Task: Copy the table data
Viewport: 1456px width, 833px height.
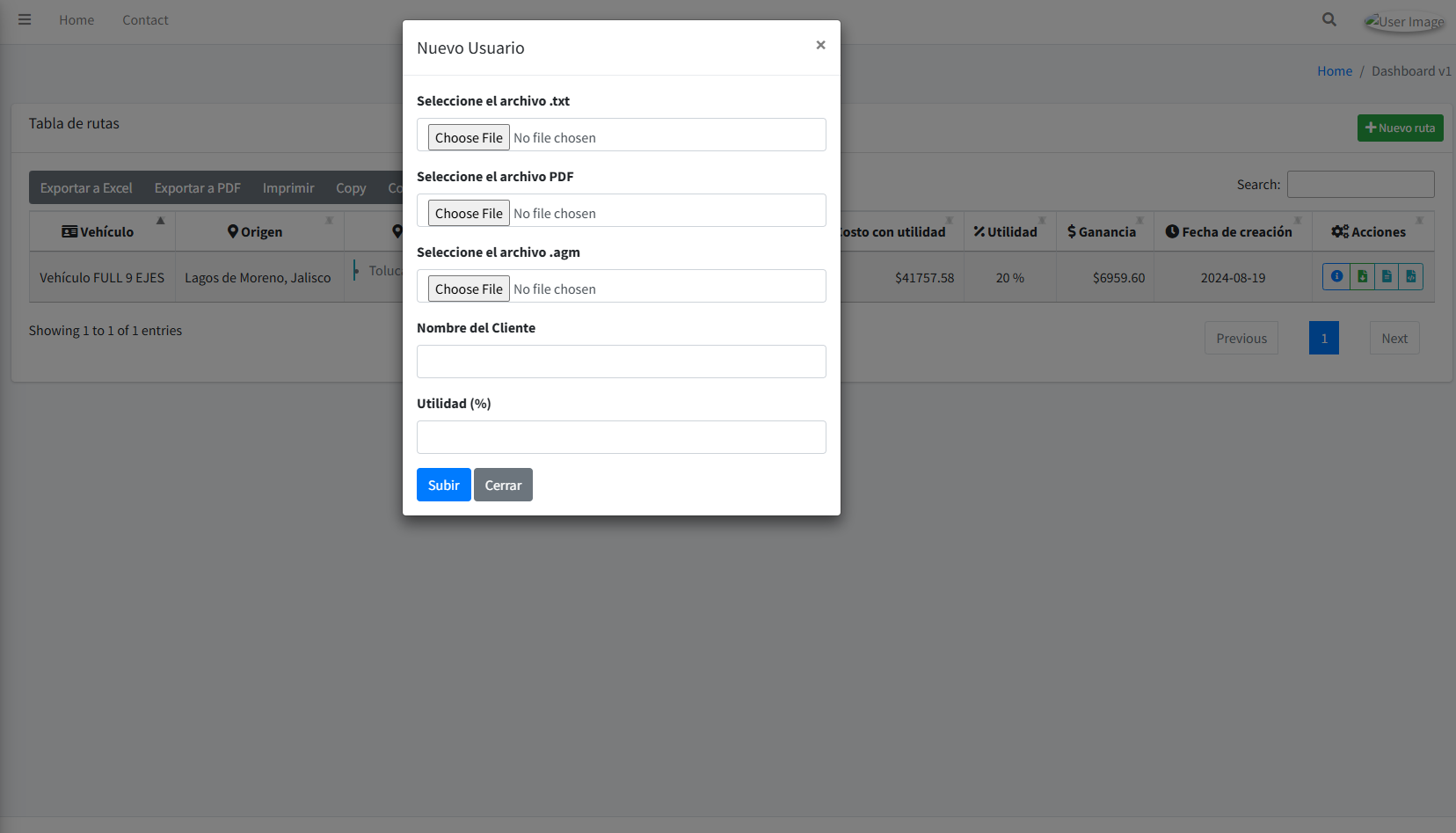Action: click(x=351, y=187)
